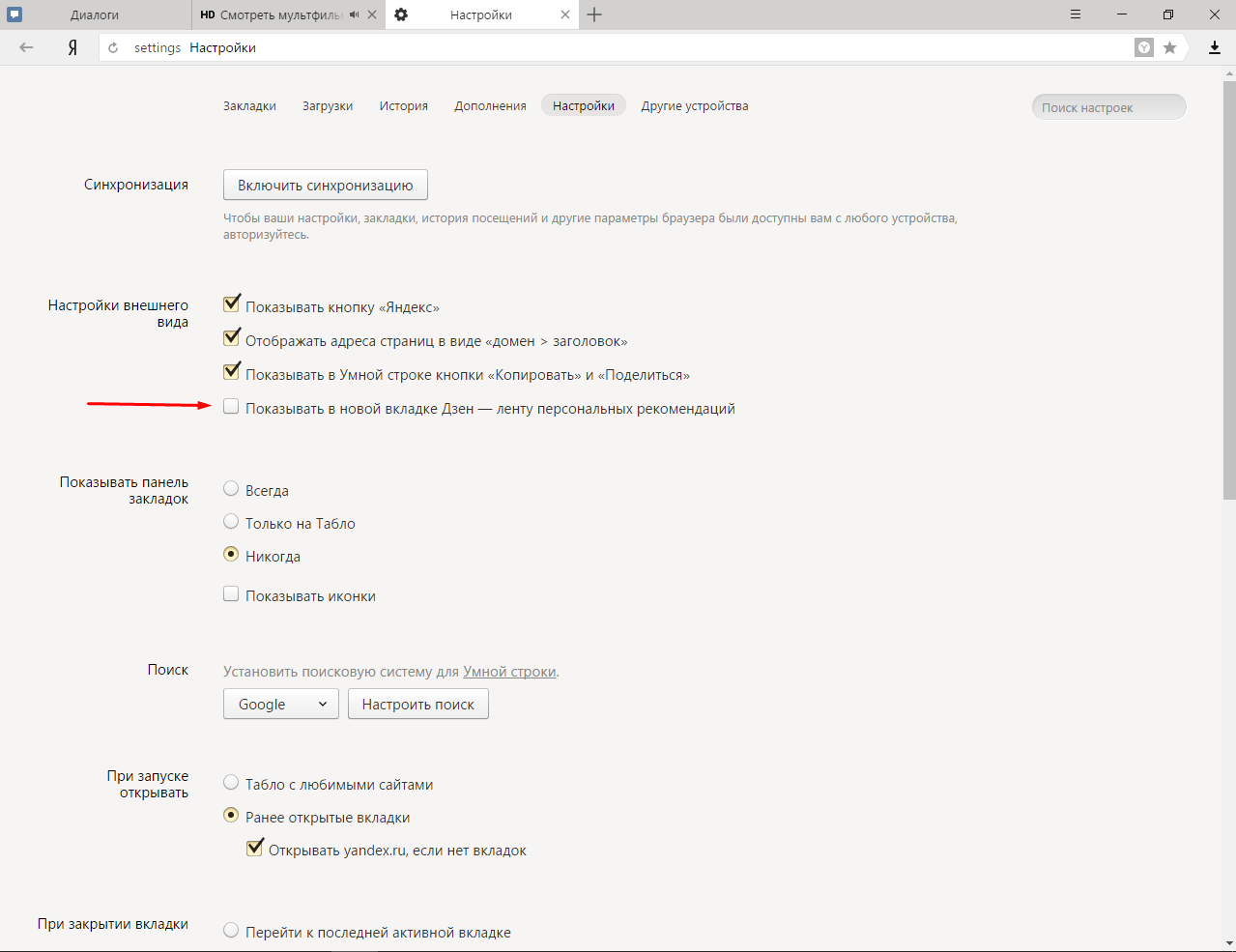Screen dimensions: 1236x952
Task: Open the 'Умной строки' link
Action: (509, 672)
